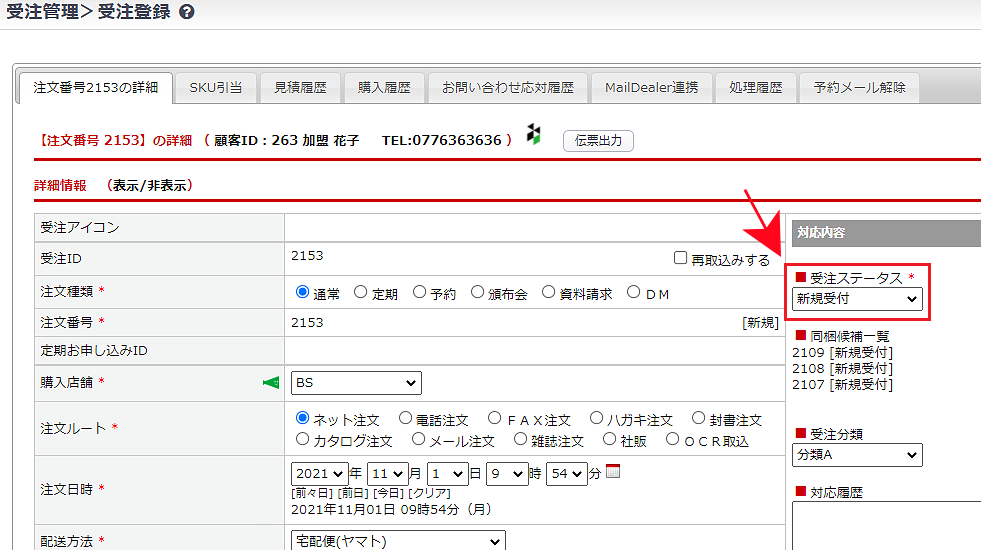Open the 購入店舗 dropdown showing BS

point(356,383)
